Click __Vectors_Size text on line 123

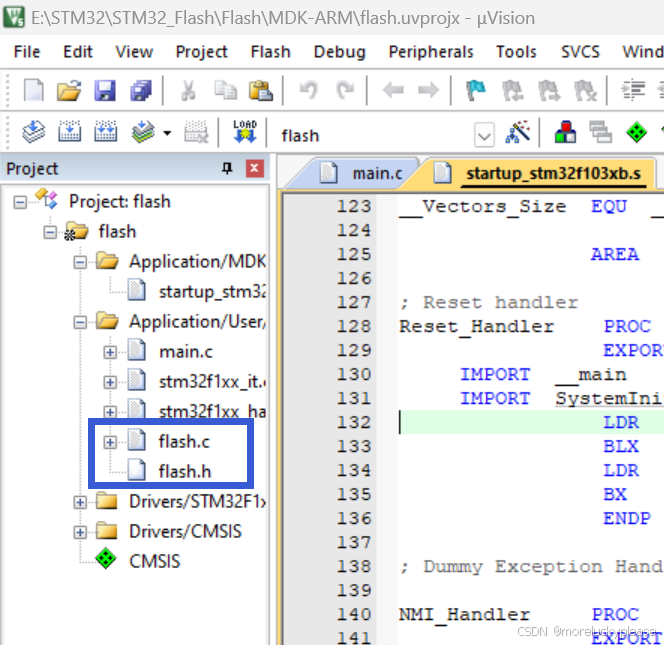[x=482, y=207]
